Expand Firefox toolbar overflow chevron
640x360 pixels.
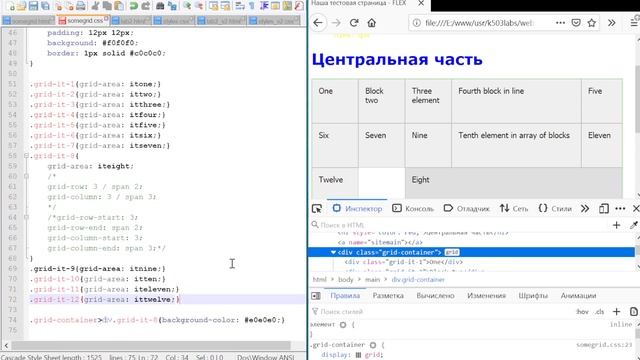[611, 23]
